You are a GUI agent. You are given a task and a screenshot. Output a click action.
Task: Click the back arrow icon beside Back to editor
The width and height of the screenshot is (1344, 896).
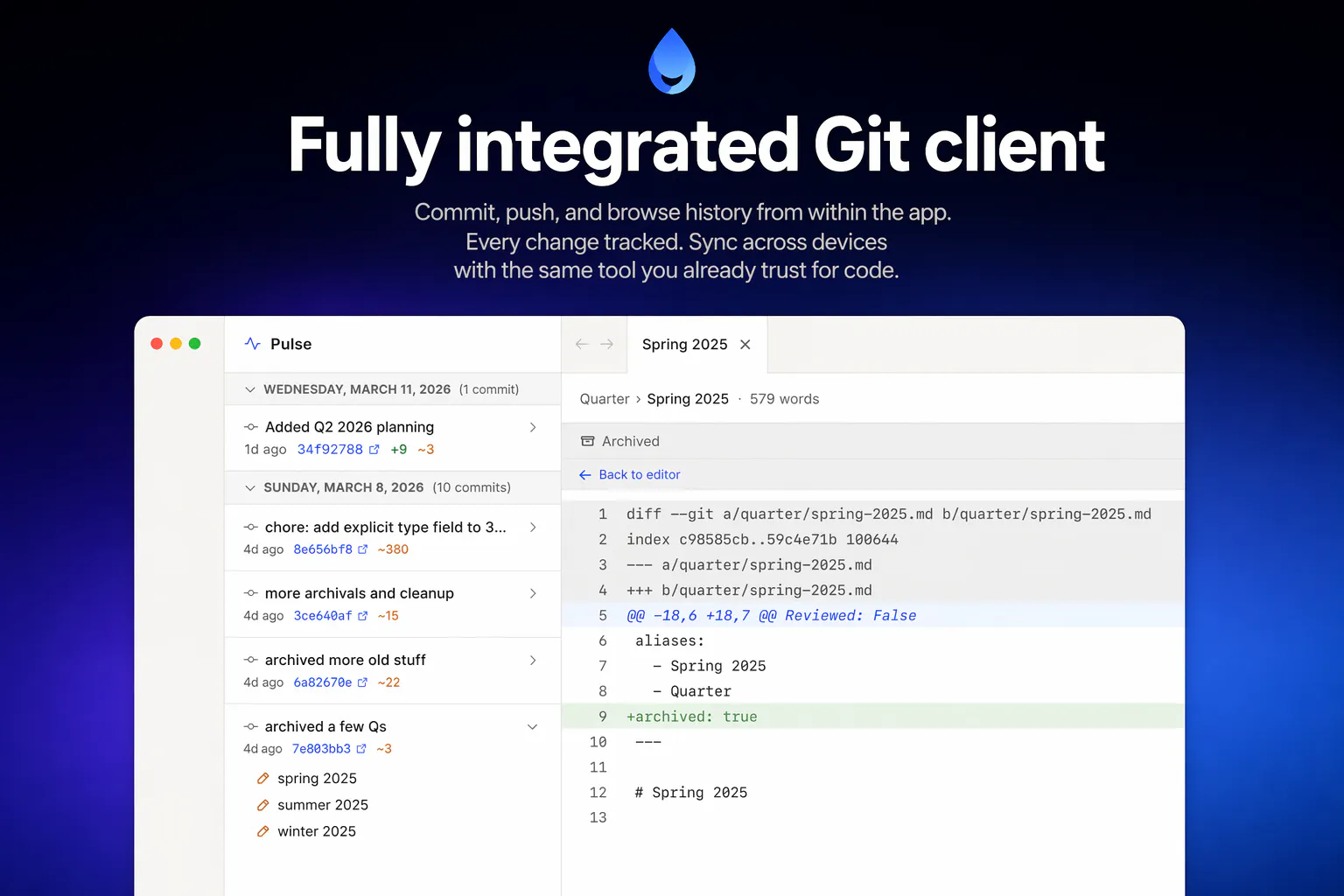click(x=585, y=475)
